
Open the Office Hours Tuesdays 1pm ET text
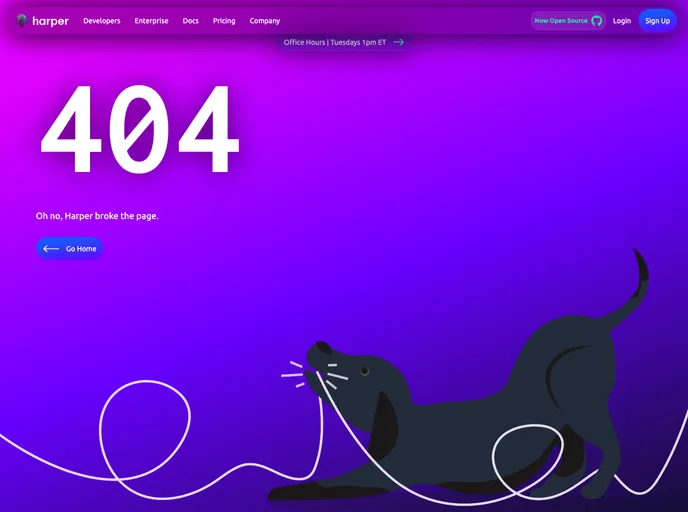(335, 42)
